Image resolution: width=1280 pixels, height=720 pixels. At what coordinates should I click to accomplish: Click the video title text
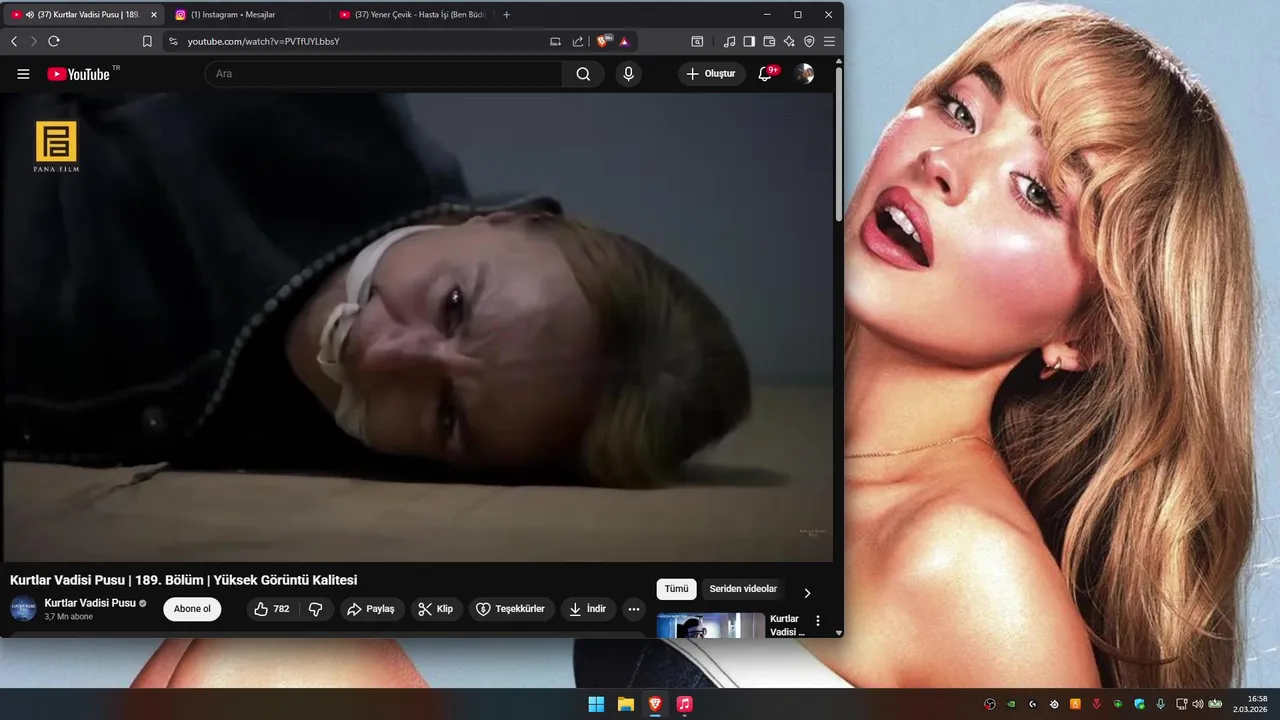[183, 580]
